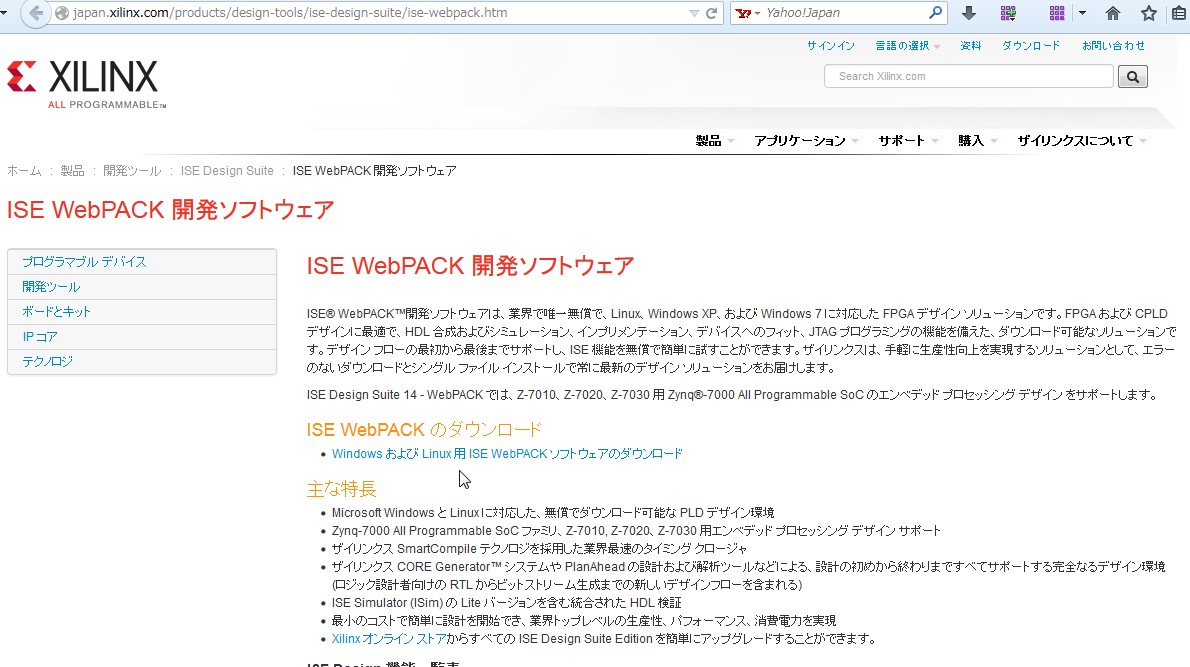Click the heading ISE WebPACK のダウンロード
The height and width of the screenshot is (667, 1190).
click(423, 429)
